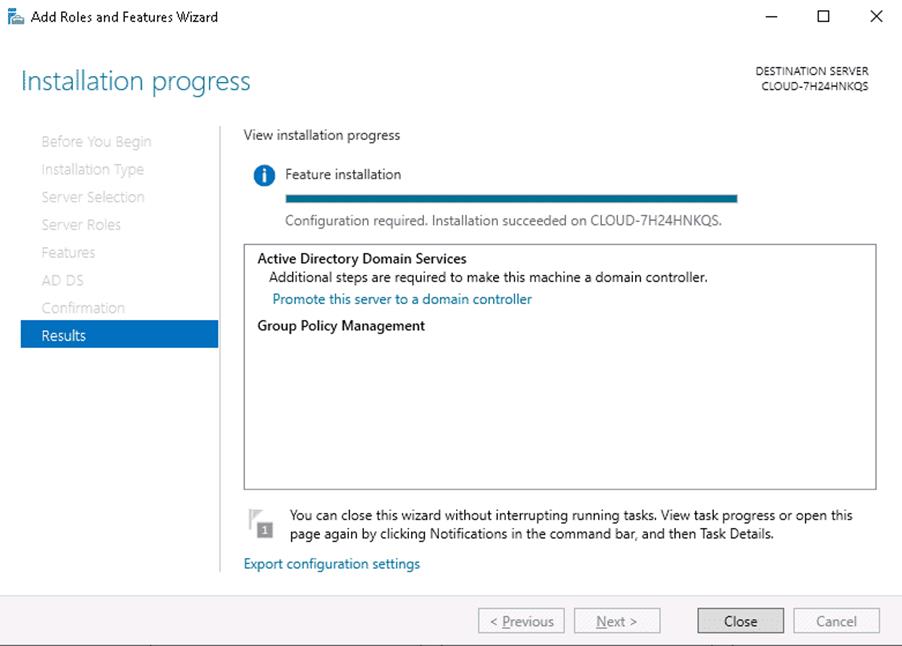
Task: Promote this server to a domain controller
Action: [402, 299]
